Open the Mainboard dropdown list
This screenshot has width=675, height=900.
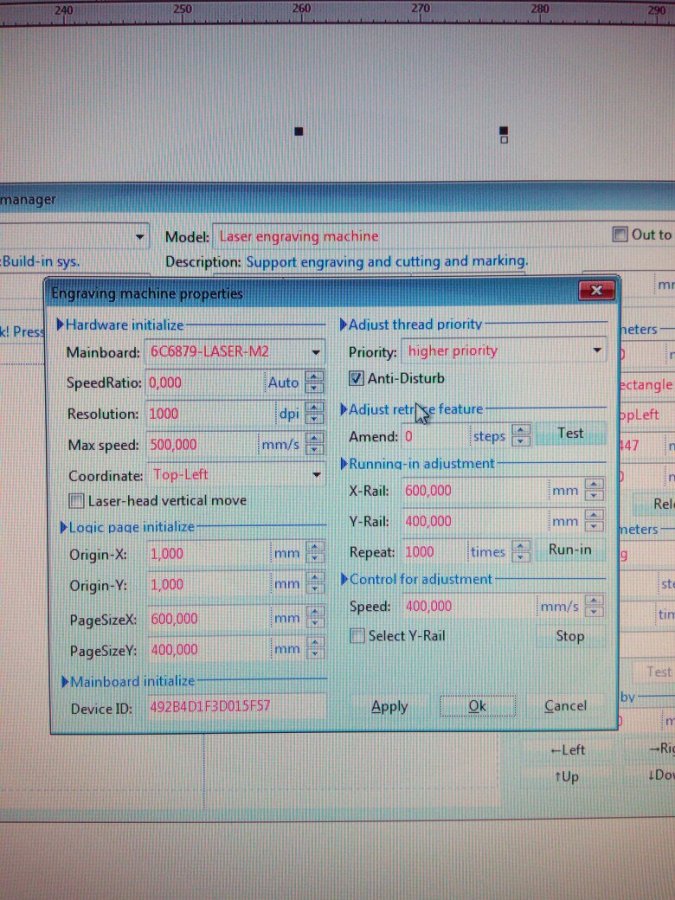coord(316,352)
